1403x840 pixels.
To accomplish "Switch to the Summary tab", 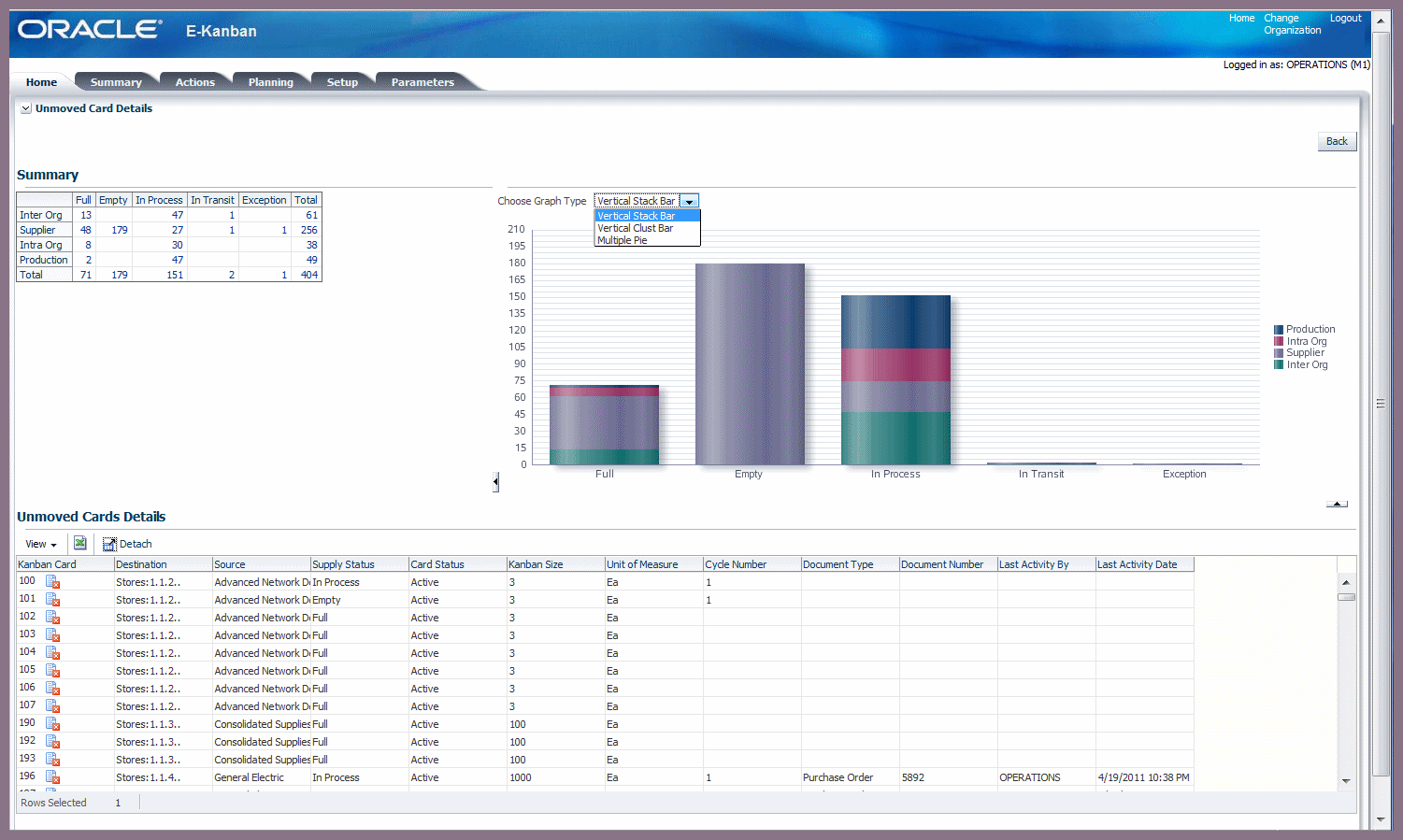I will point(116,82).
